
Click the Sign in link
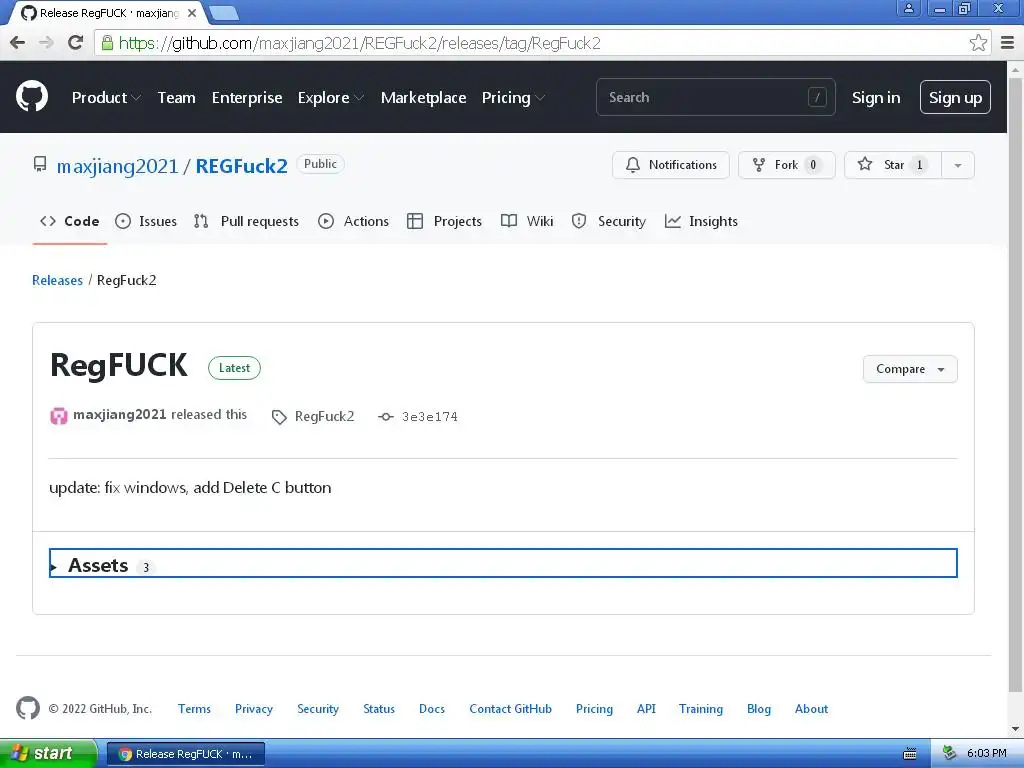pos(876,97)
